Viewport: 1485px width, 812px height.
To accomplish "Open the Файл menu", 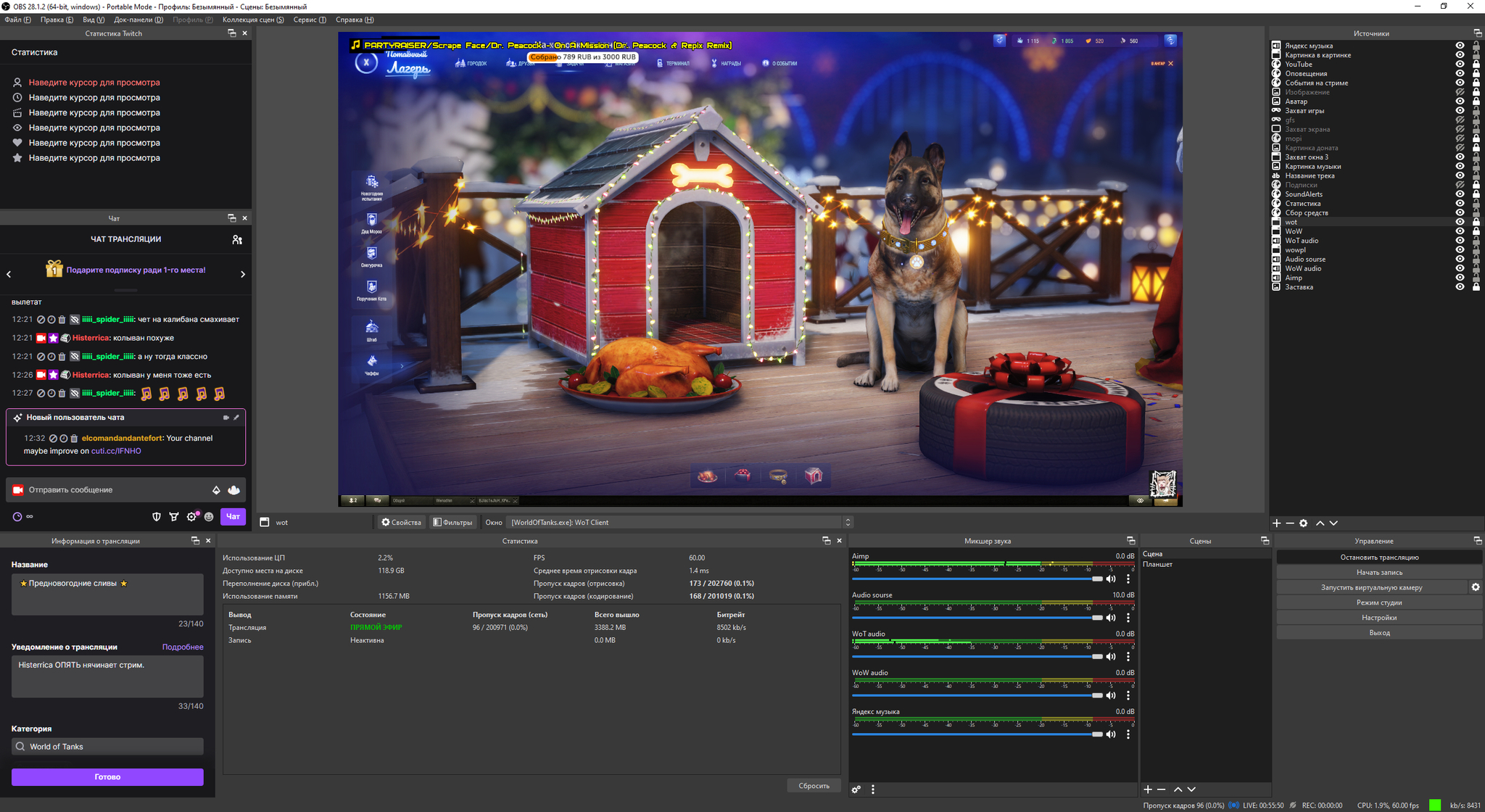I will (x=17, y=20).
